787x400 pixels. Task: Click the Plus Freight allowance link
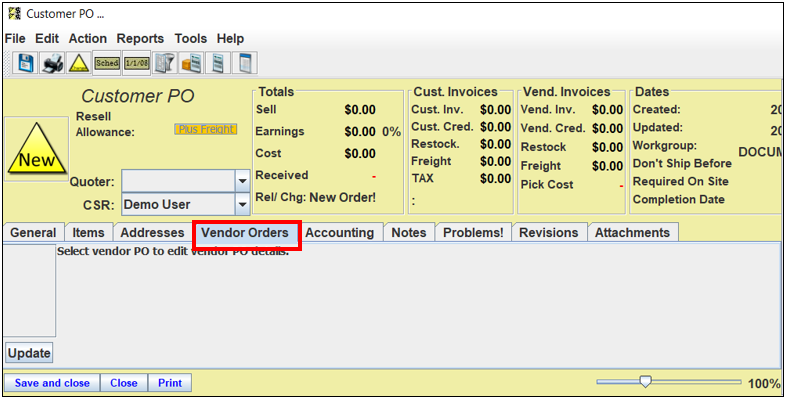[206, 129]
